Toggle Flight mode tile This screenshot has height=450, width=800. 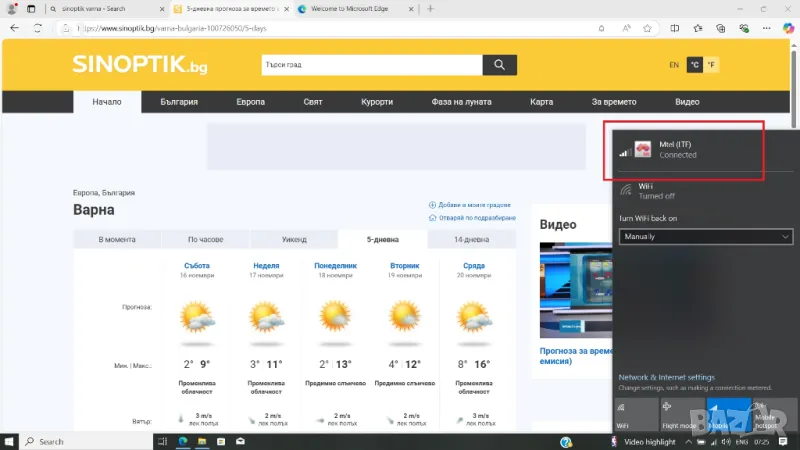[682, 415]
